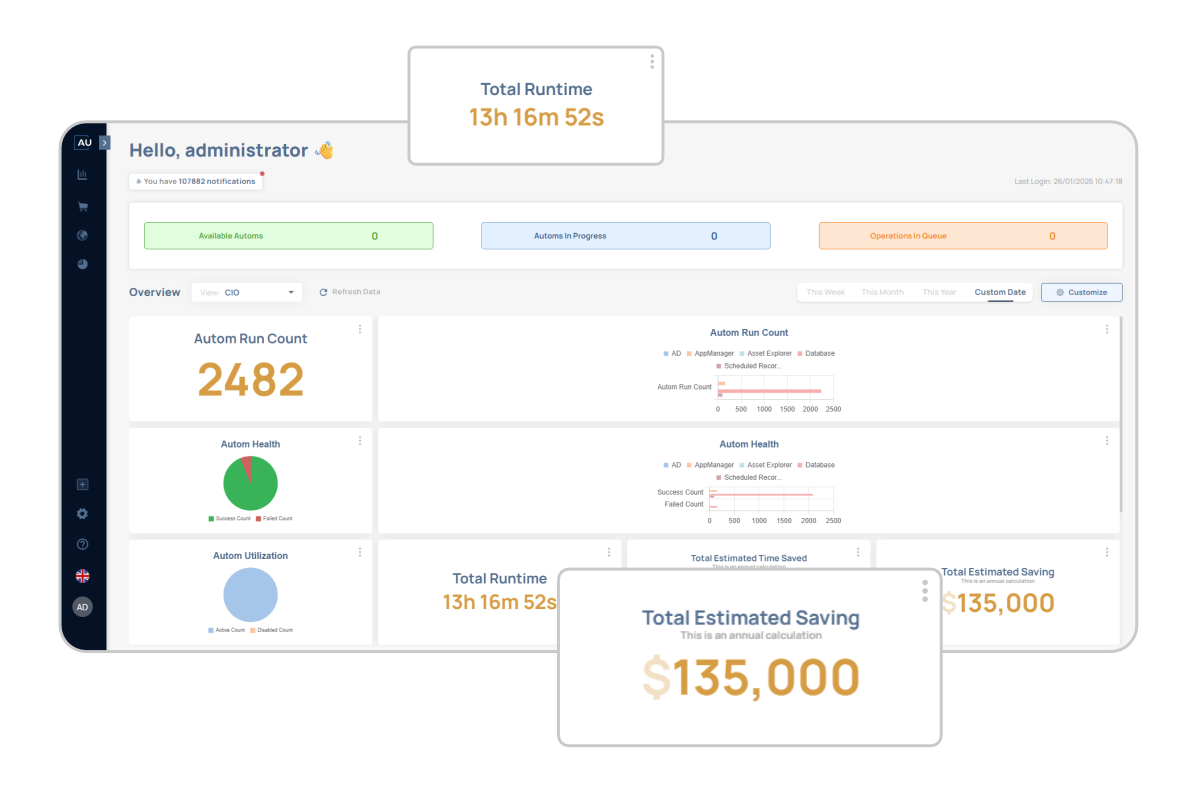Select the pie chart reports sidebar icon

click(83, 264)
